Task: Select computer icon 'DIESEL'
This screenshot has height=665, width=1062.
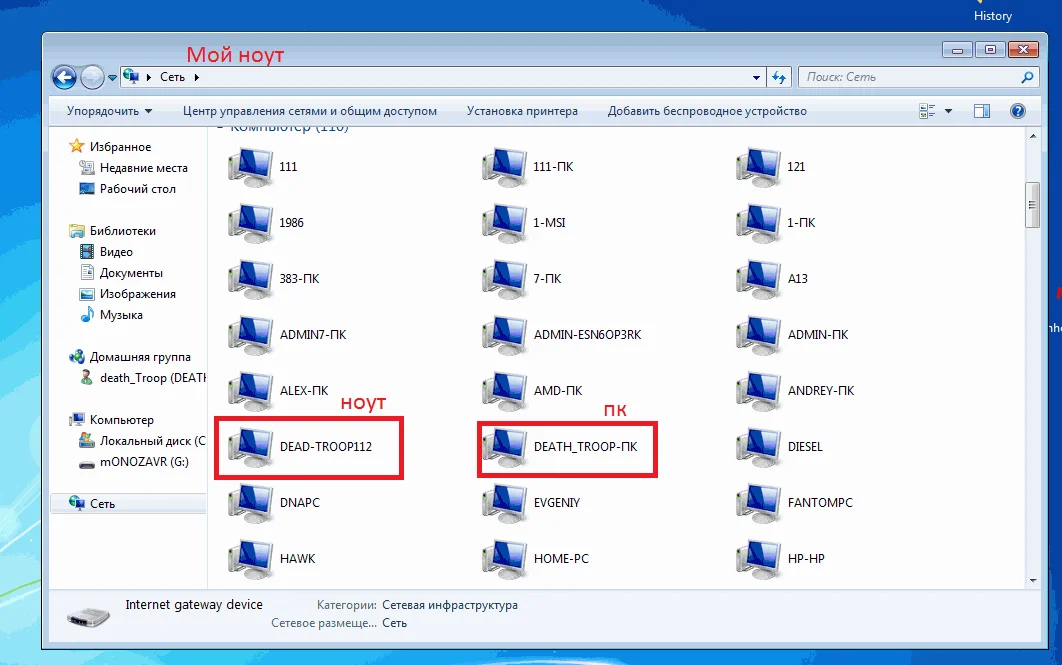Action: [x=759, y=447]
